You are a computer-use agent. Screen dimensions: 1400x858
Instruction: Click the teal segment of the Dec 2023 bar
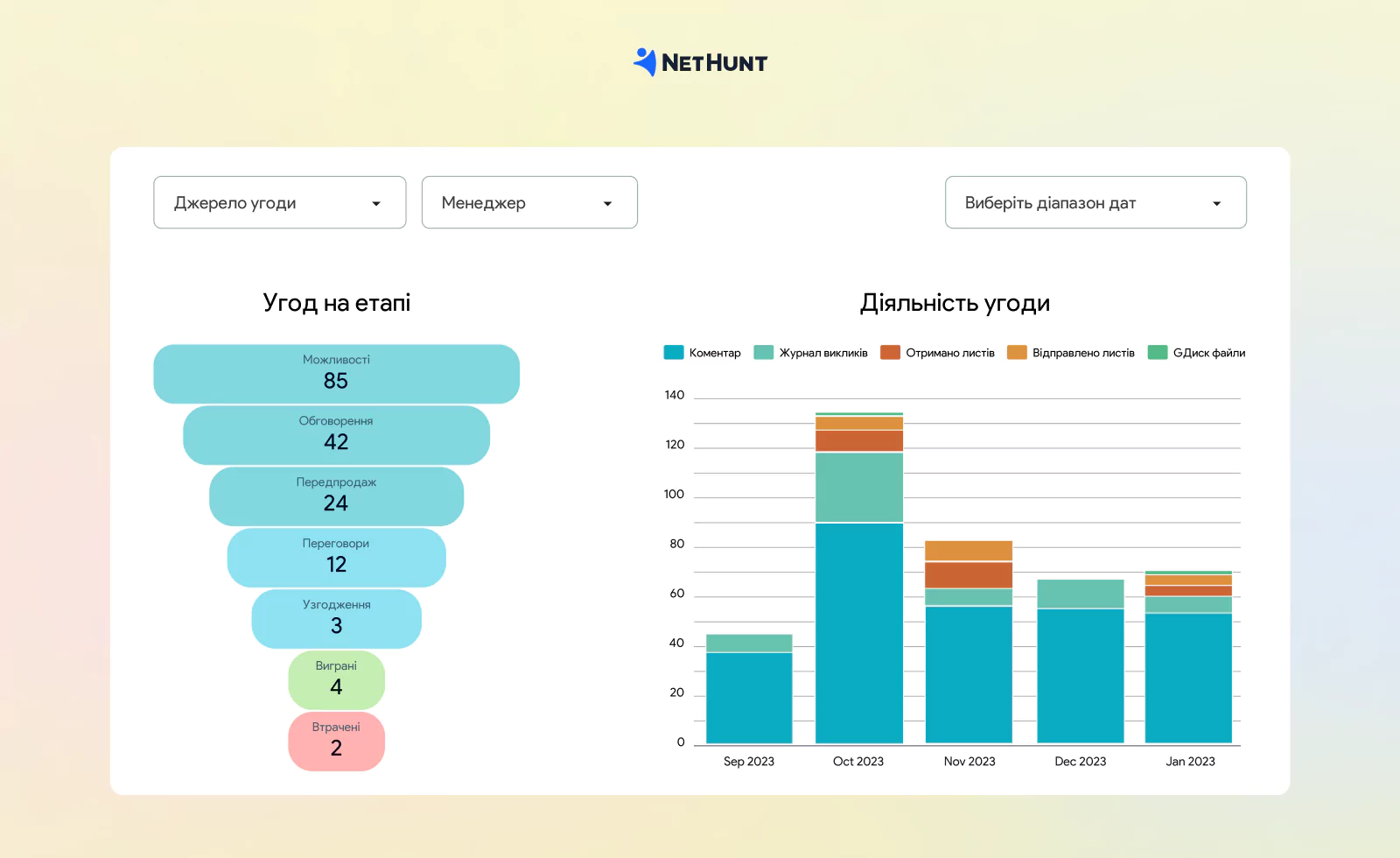(1081, 594)
